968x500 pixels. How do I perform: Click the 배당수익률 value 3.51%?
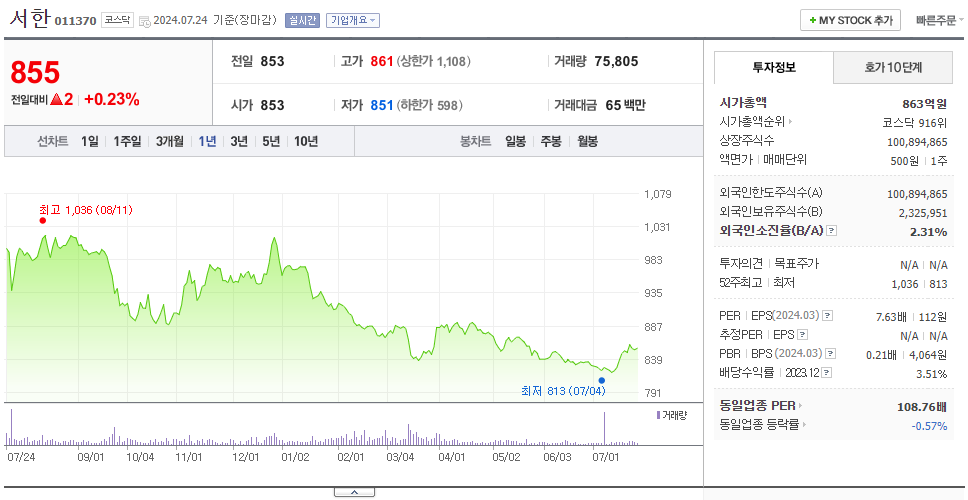click(x=932, y=374)
